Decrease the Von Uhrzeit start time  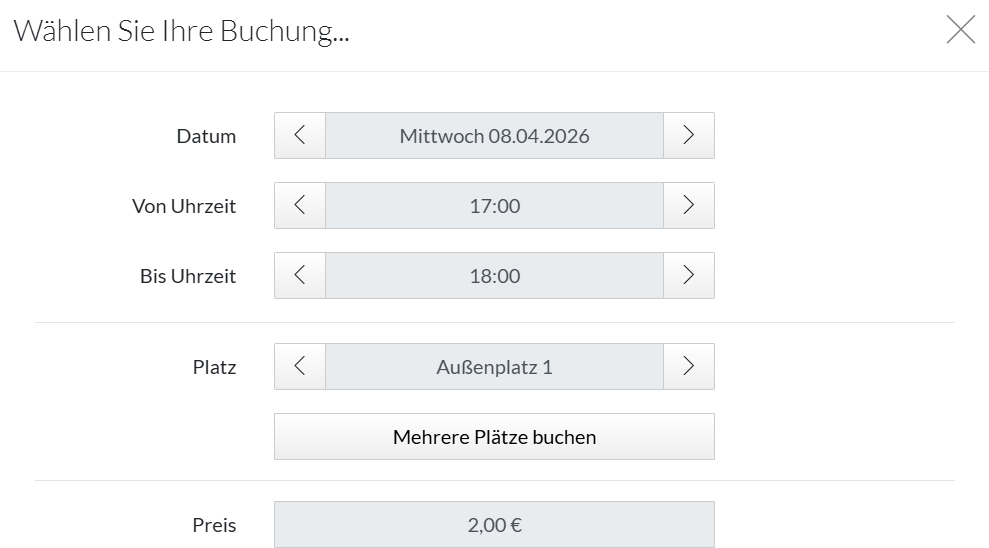pyautogui.click(x=300, y=206)
